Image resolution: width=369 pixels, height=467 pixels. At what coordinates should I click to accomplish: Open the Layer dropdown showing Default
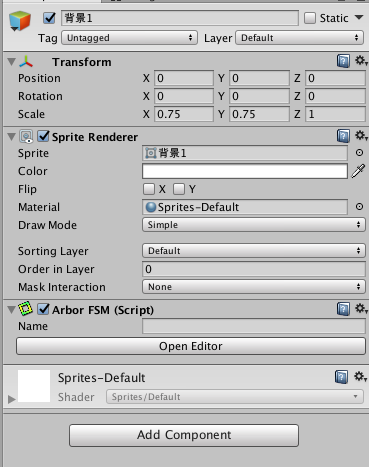point(299,38)
